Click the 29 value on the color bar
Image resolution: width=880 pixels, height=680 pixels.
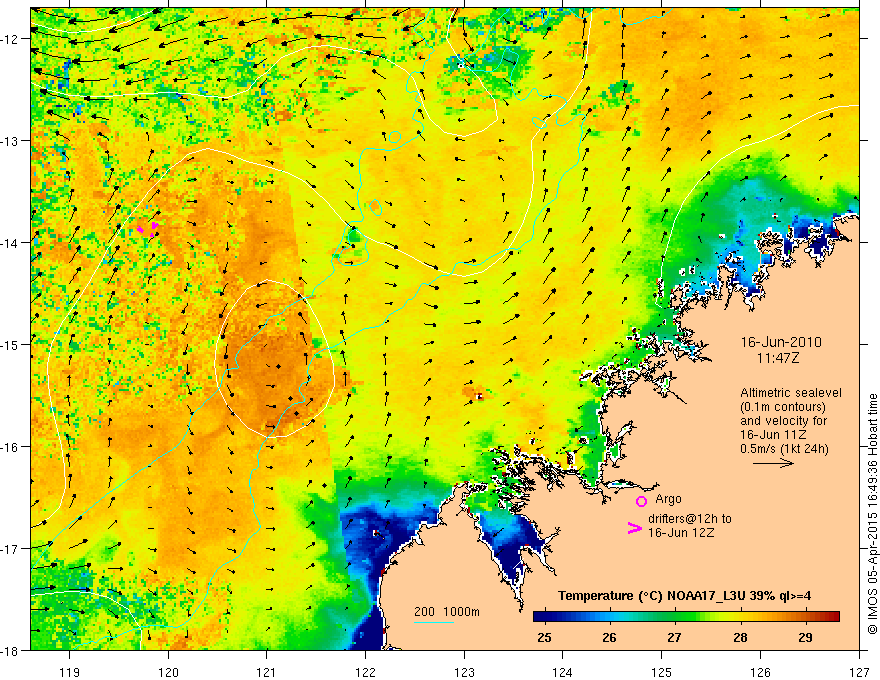805,637
